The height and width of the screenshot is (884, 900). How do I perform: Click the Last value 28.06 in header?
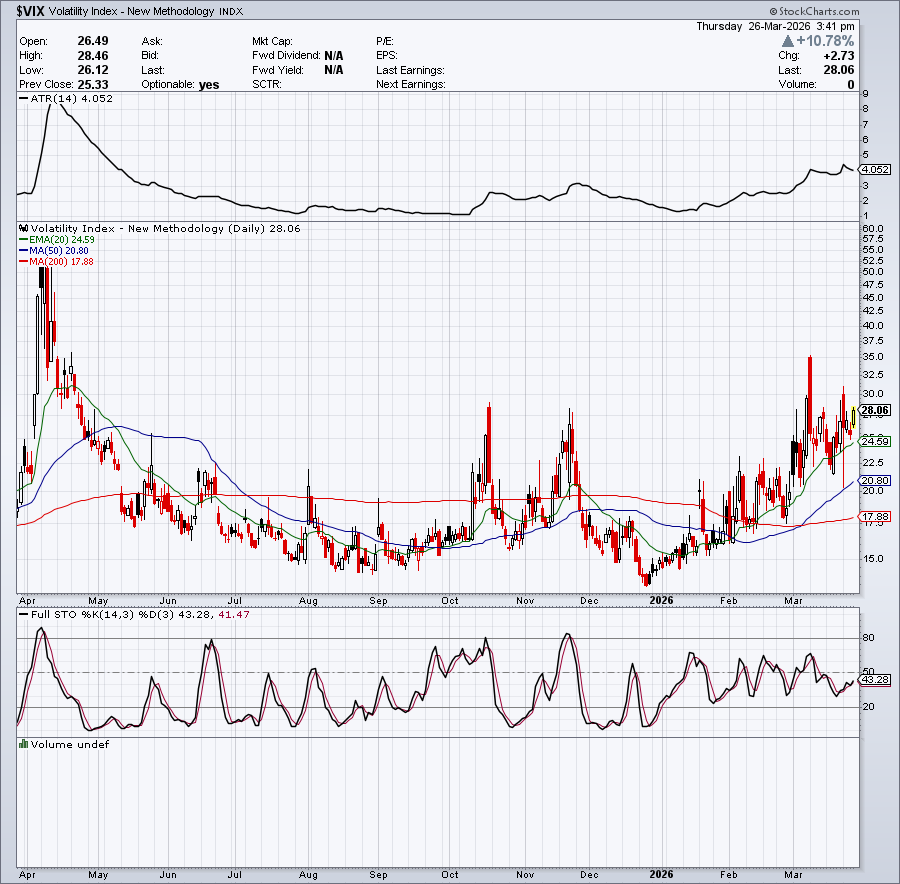tap(839, 70)
